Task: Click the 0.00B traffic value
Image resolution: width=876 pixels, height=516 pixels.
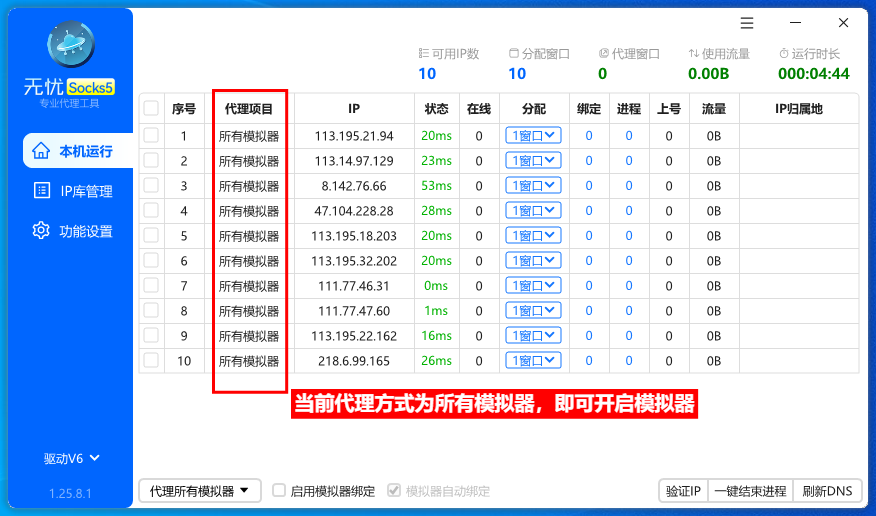Action: click(708, 74)
